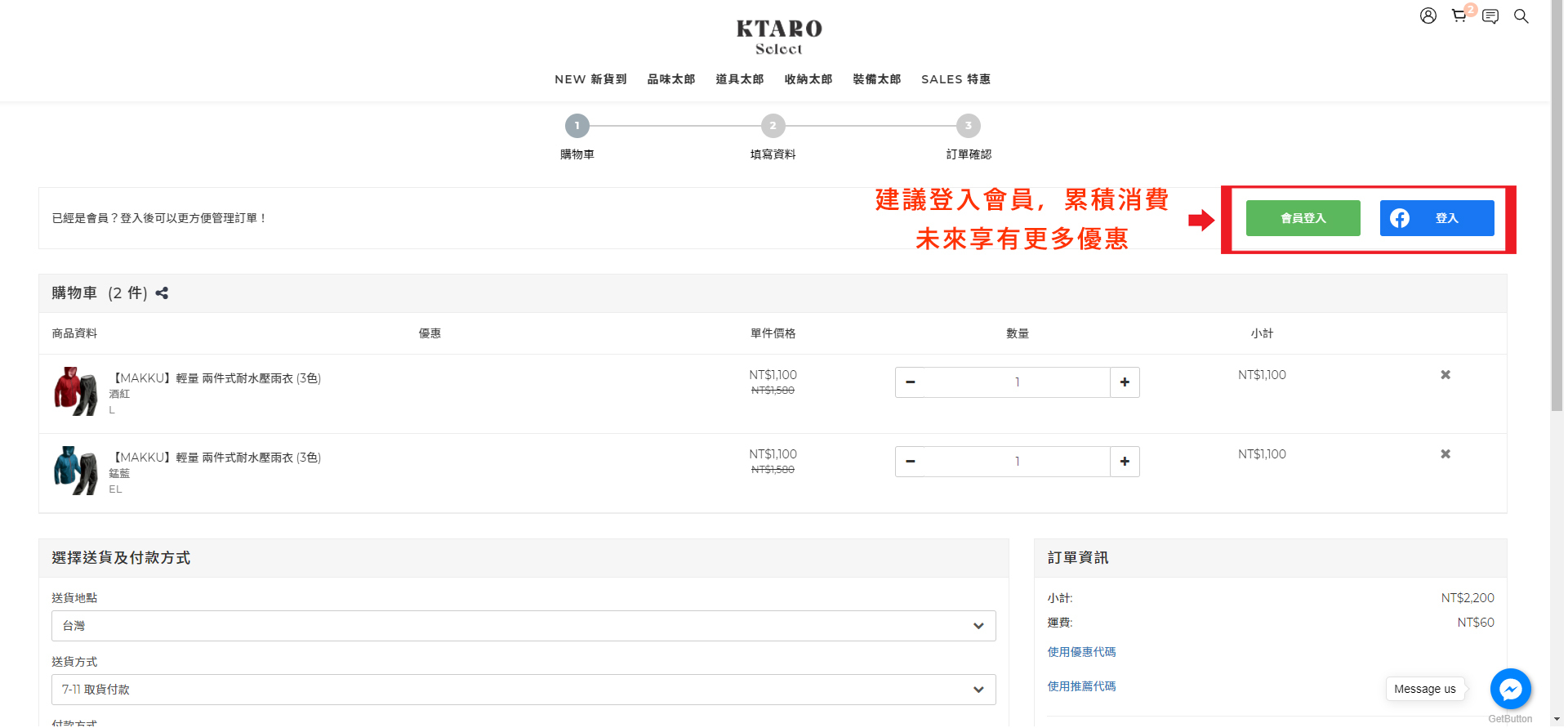Screen dimensions: 1568x728
Task: Click the 選擇送貨及付款方式 heading
Action: (121, 558)
